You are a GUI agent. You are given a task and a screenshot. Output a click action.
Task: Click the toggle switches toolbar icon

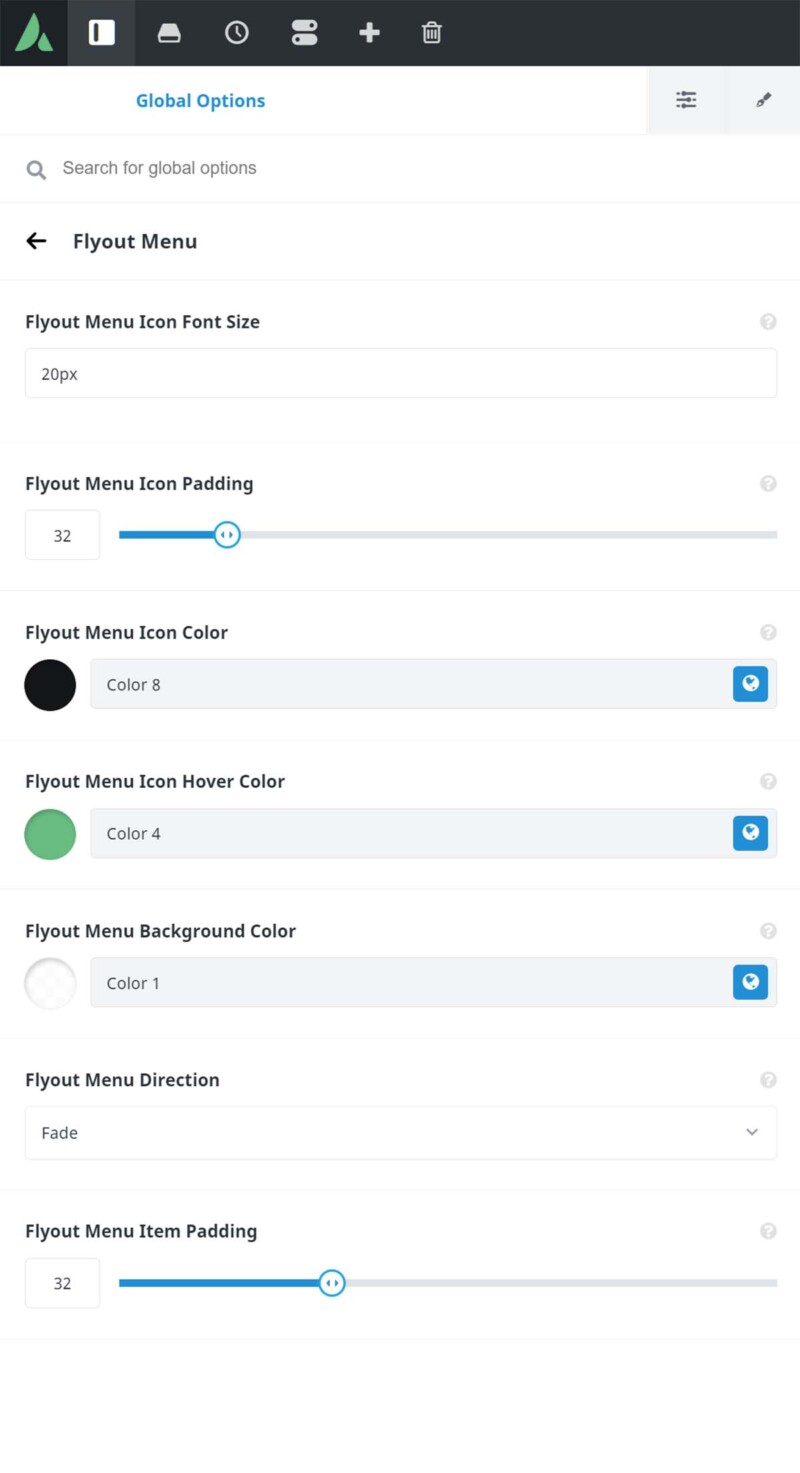304,32
